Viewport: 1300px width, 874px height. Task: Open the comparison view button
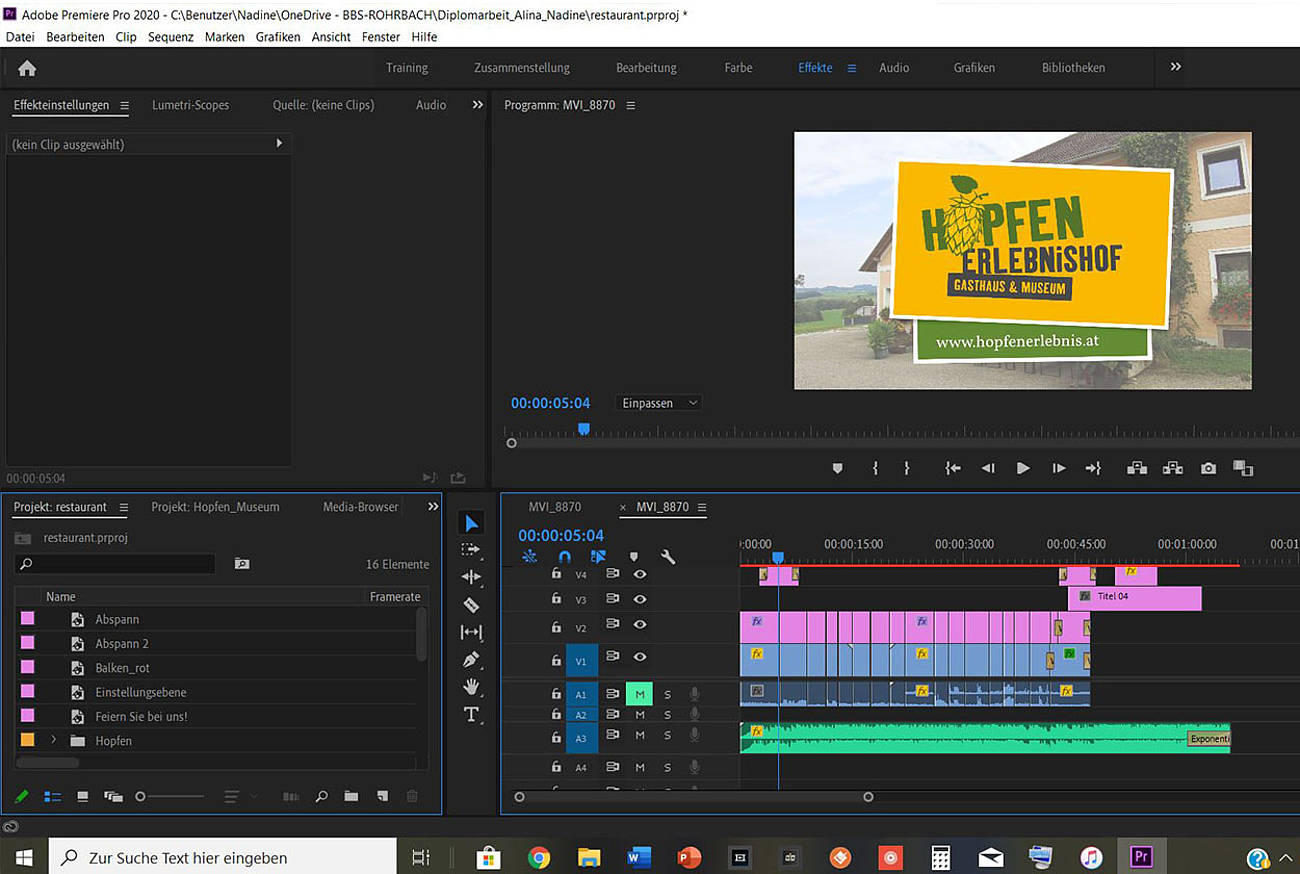pos(1243,468)
